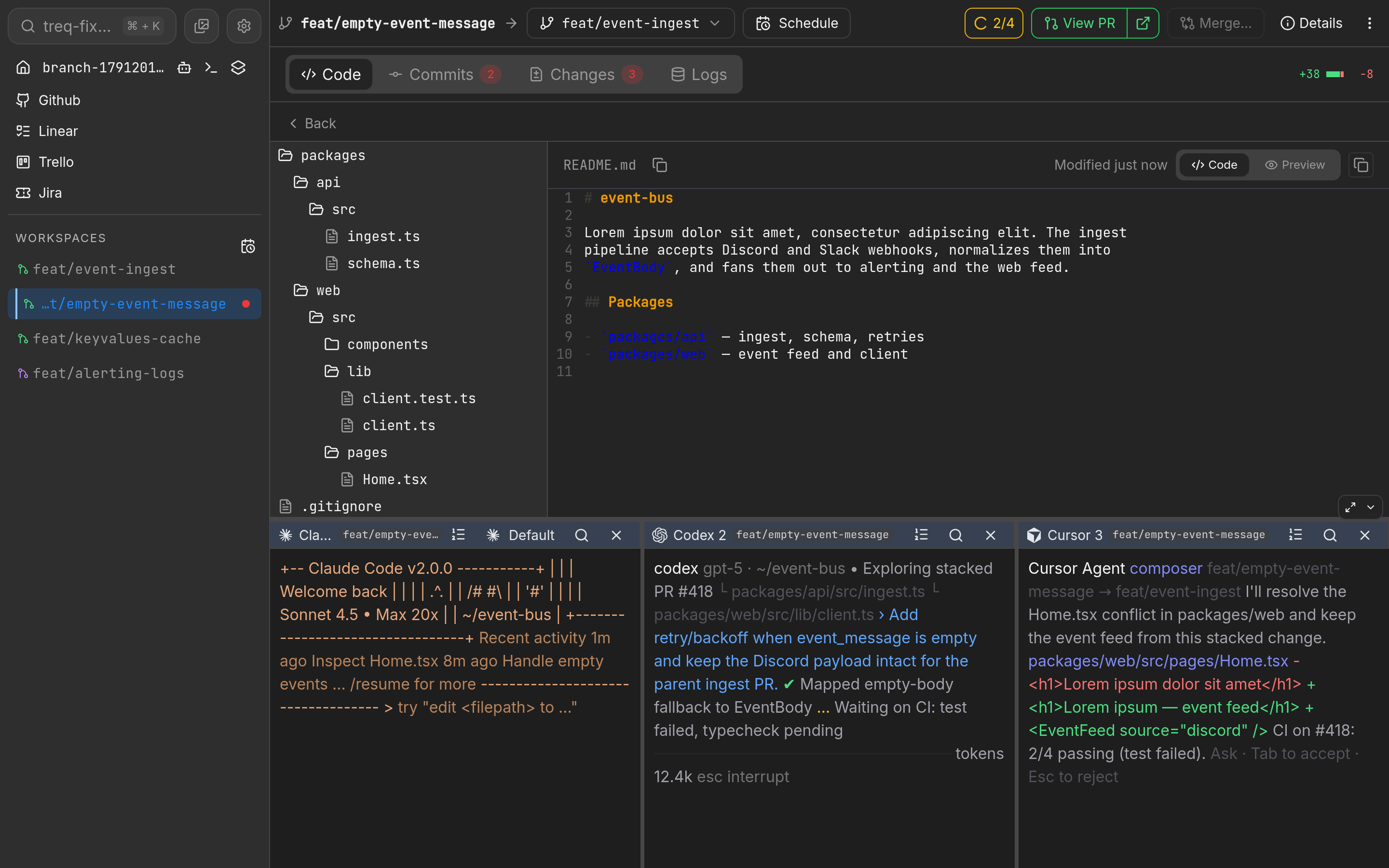Open client.test.ts file
This screenshot has width=1389, height=868.
pyautogui.click(x=409, y=398)
